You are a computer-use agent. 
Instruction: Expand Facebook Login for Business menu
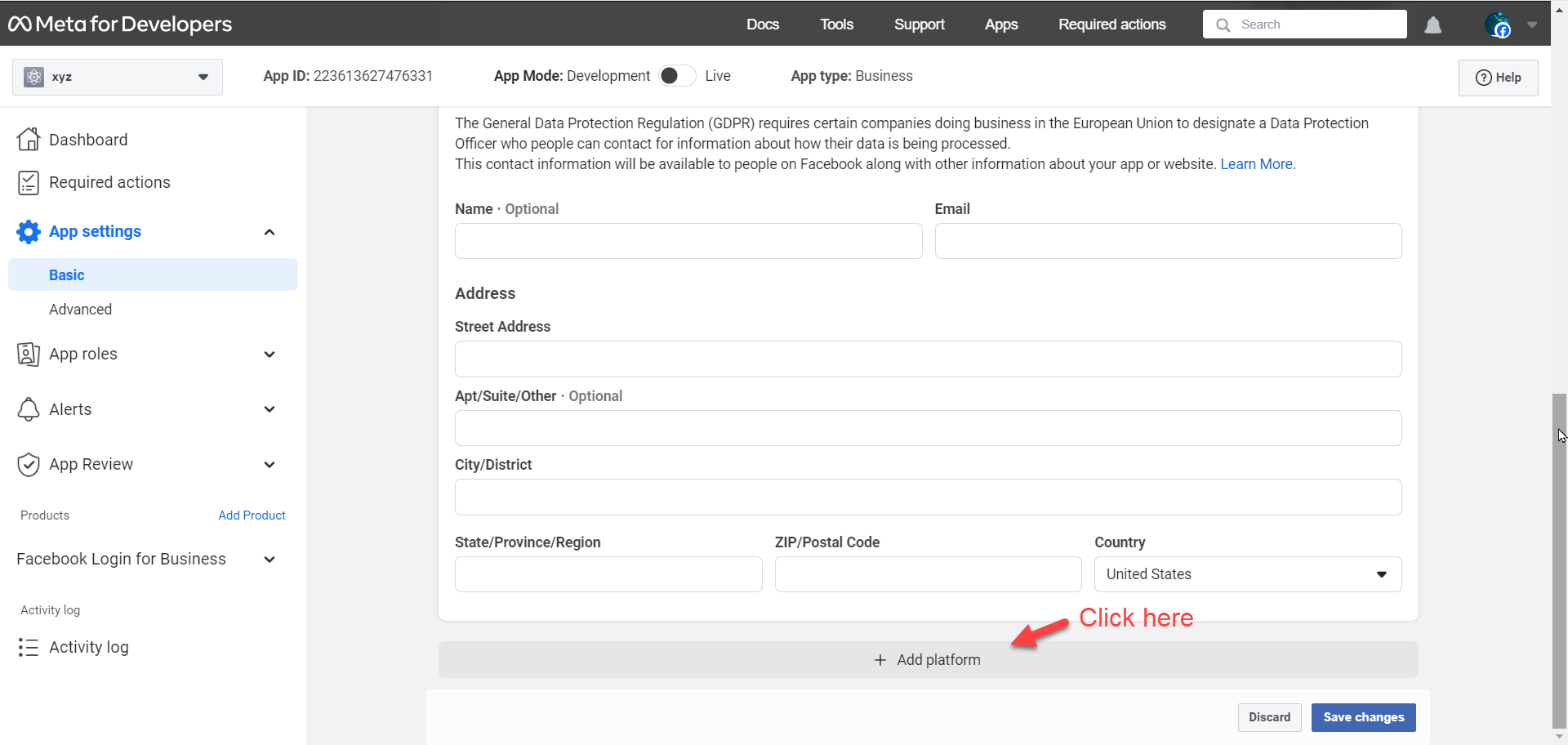click(269, 560)
